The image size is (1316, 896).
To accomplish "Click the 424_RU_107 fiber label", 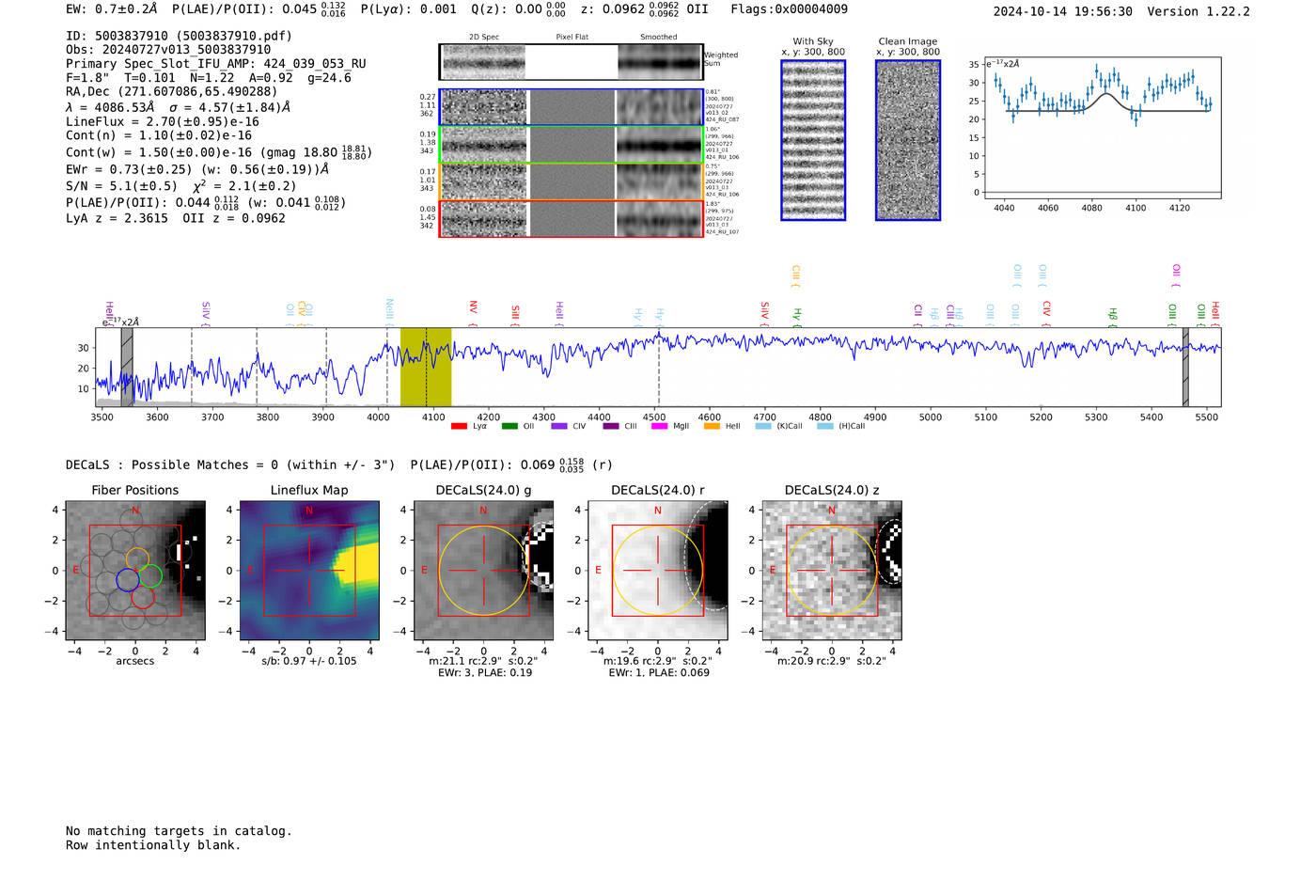I will coord(722,231).
